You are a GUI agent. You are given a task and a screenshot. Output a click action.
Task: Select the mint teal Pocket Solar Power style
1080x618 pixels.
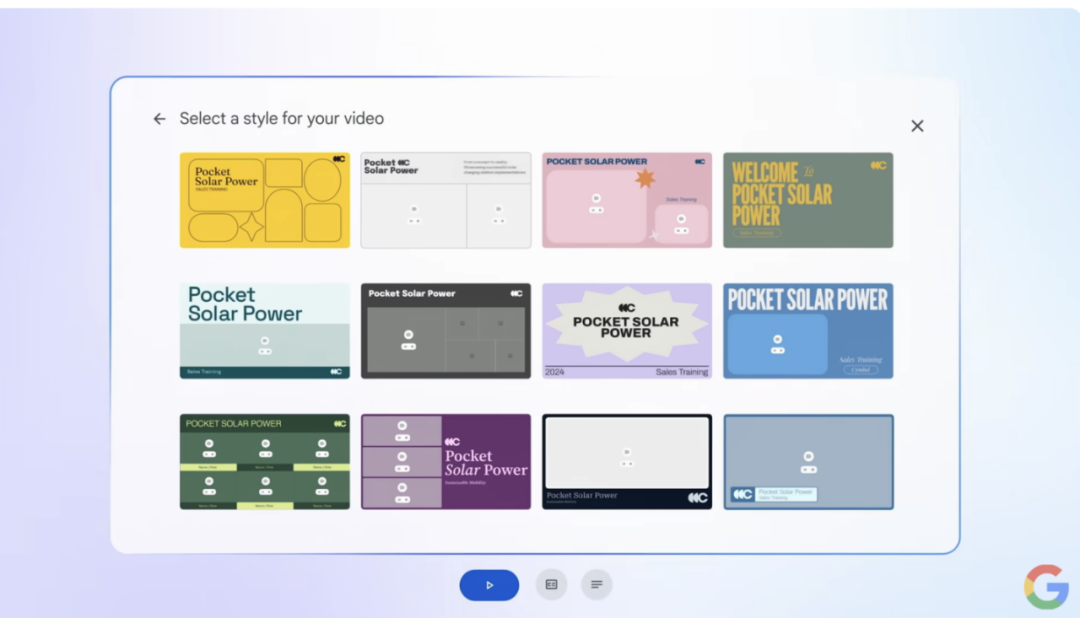point(264,331)
